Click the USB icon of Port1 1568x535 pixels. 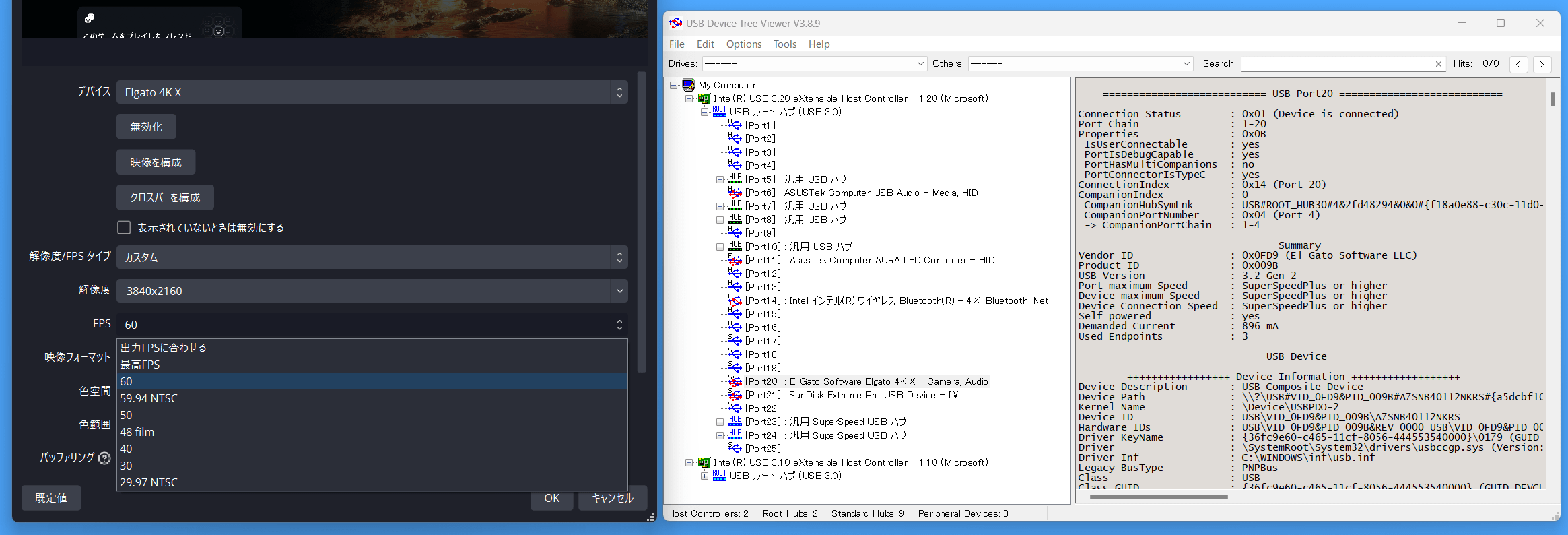coord(735,125)
